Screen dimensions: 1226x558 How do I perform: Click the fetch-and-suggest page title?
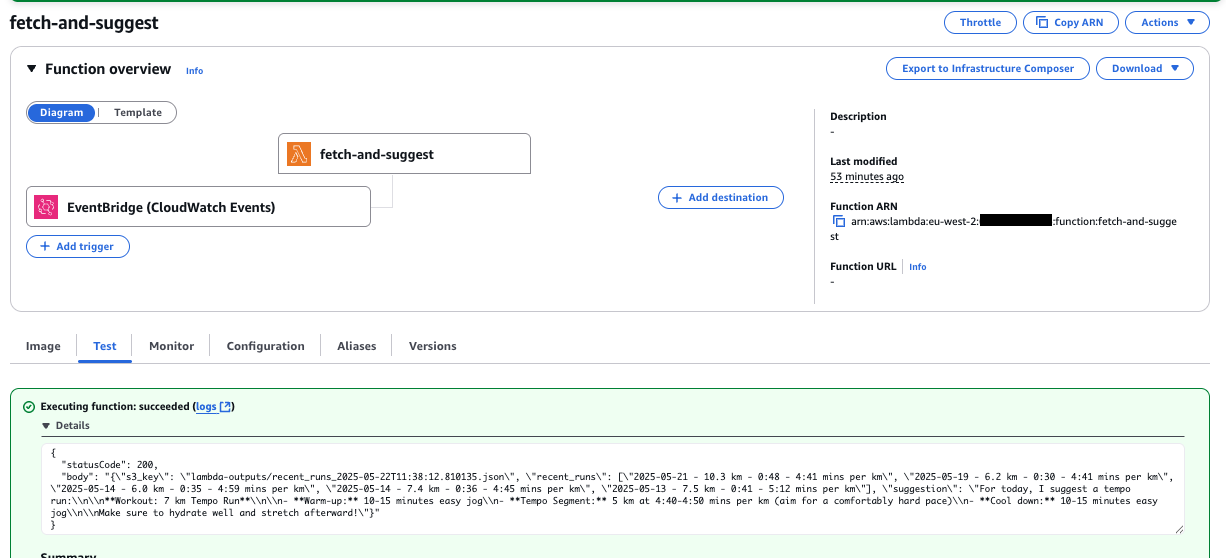(x=84, y=22)
